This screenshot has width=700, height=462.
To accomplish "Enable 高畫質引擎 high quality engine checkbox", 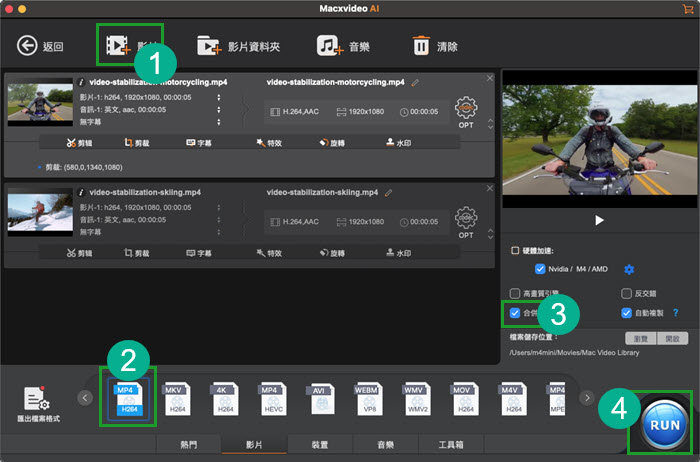I will pos(515,293).
